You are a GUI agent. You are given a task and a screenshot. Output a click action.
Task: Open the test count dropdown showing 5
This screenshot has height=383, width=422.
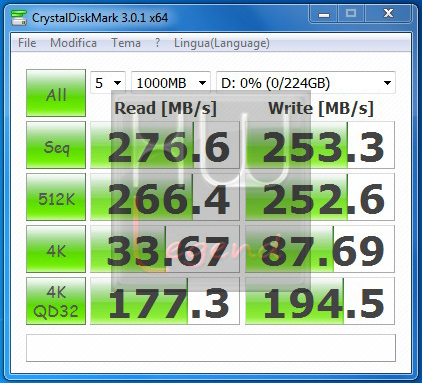coord(108,82)
